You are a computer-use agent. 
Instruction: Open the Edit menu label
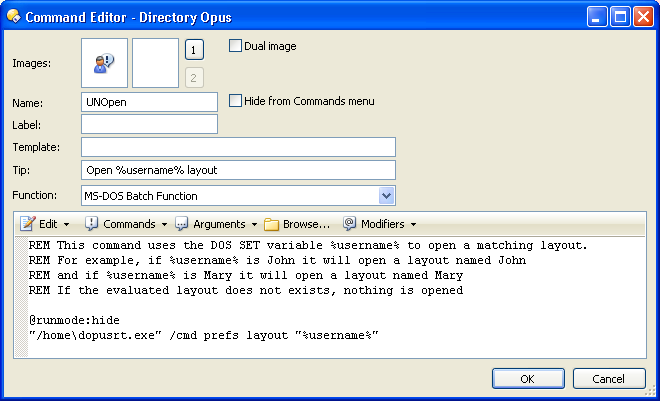coord(48,224)
